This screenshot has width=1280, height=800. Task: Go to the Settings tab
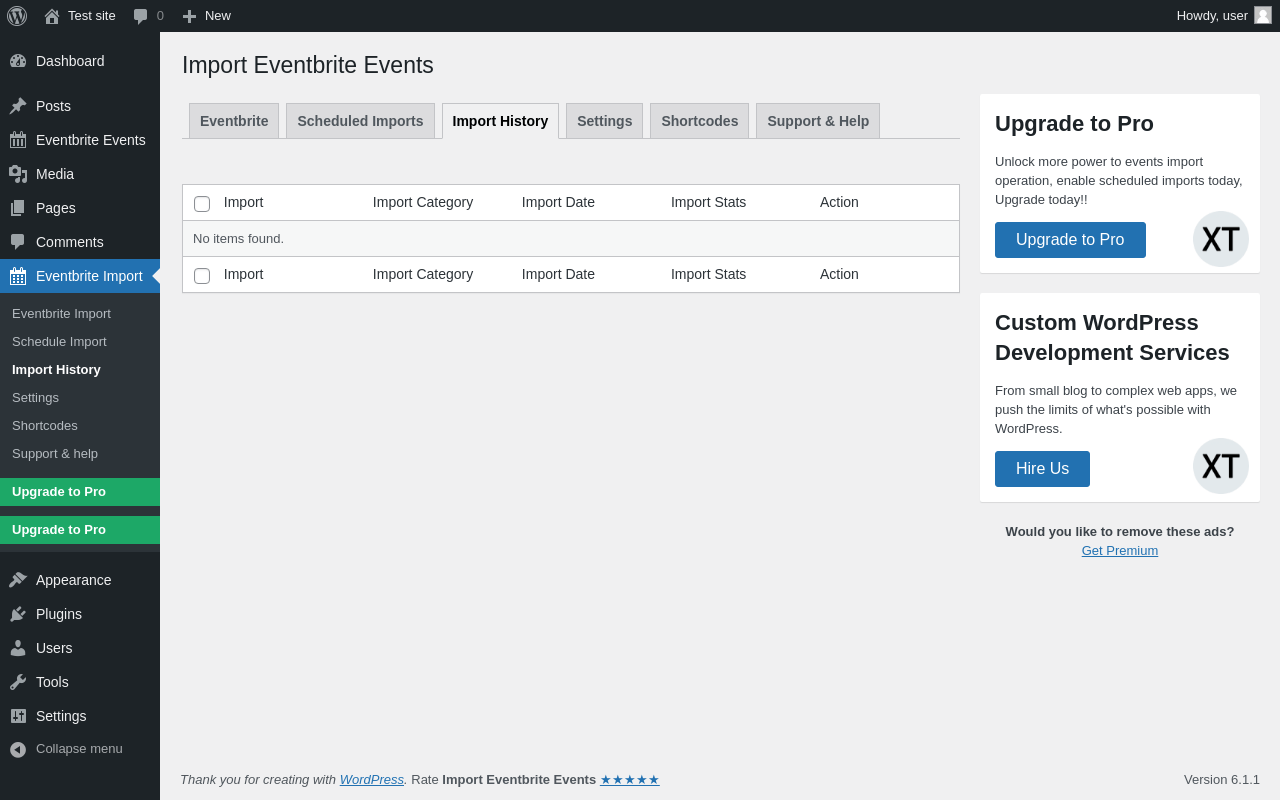tap(604, 121)
